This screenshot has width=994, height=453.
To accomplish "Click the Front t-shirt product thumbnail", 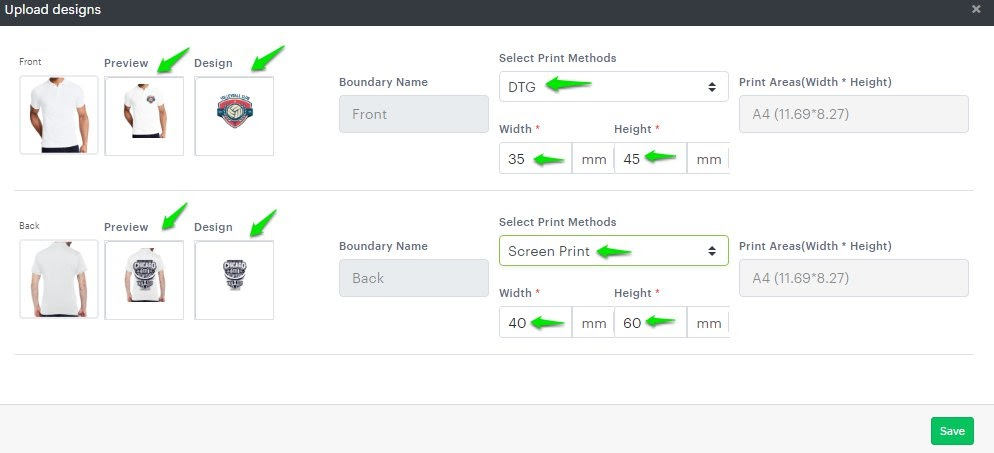I will point(59,115).
